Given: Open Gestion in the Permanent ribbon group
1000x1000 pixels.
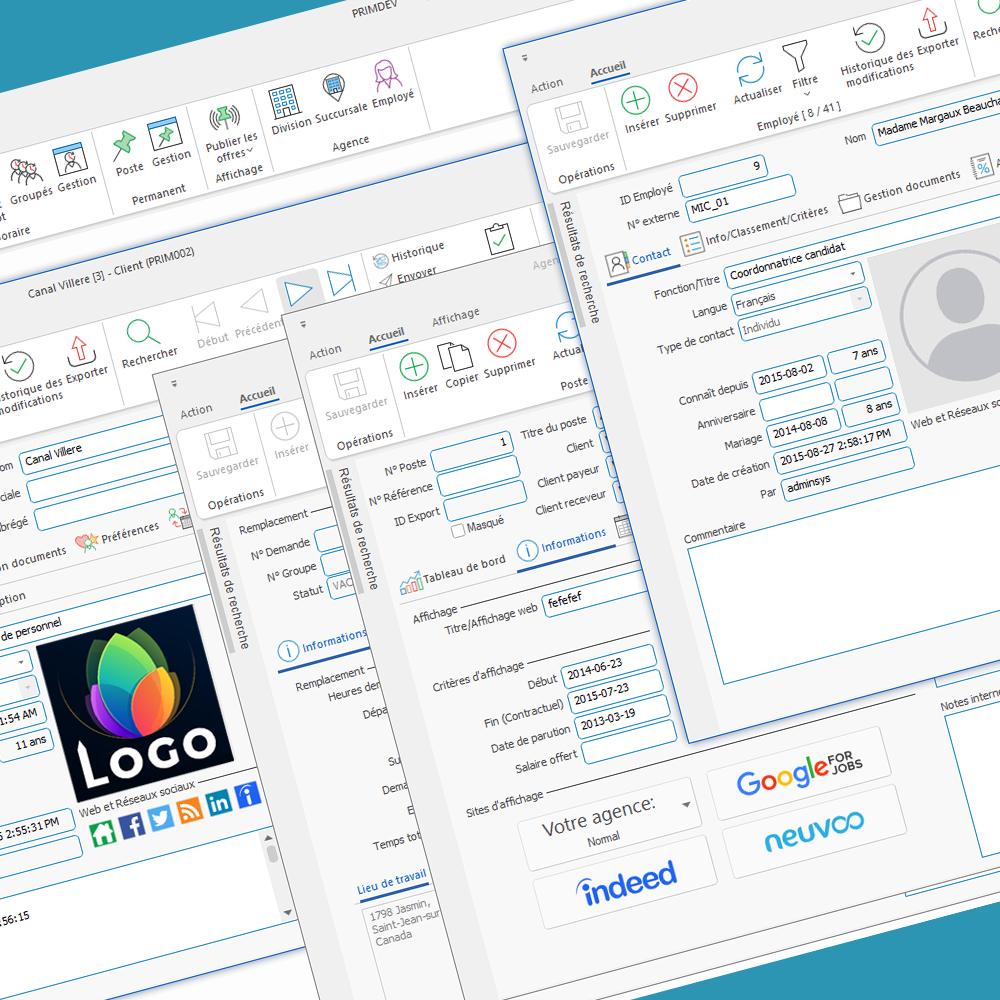Looking at the screenshot, I should 165,135.
